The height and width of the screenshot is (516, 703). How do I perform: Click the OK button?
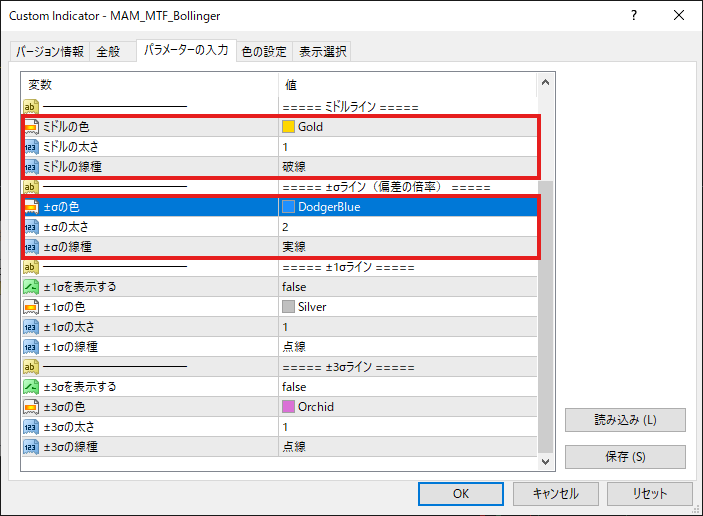tap(461, 494)
